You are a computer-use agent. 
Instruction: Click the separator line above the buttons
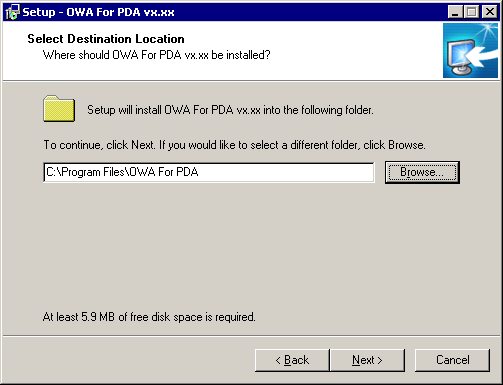[251, 336]
